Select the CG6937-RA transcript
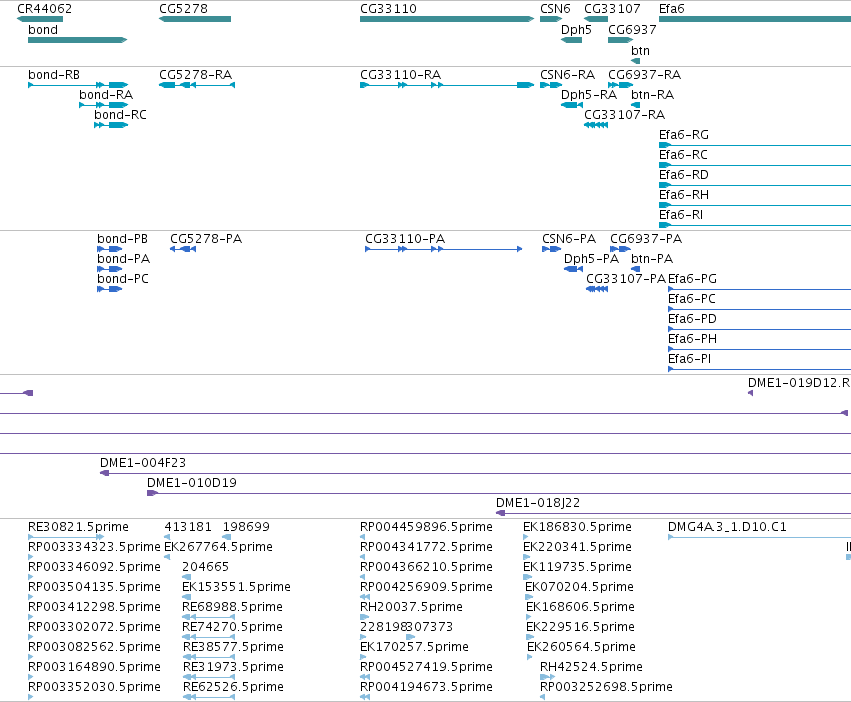This screenshot has width=851, height=702. pos(620,85)
